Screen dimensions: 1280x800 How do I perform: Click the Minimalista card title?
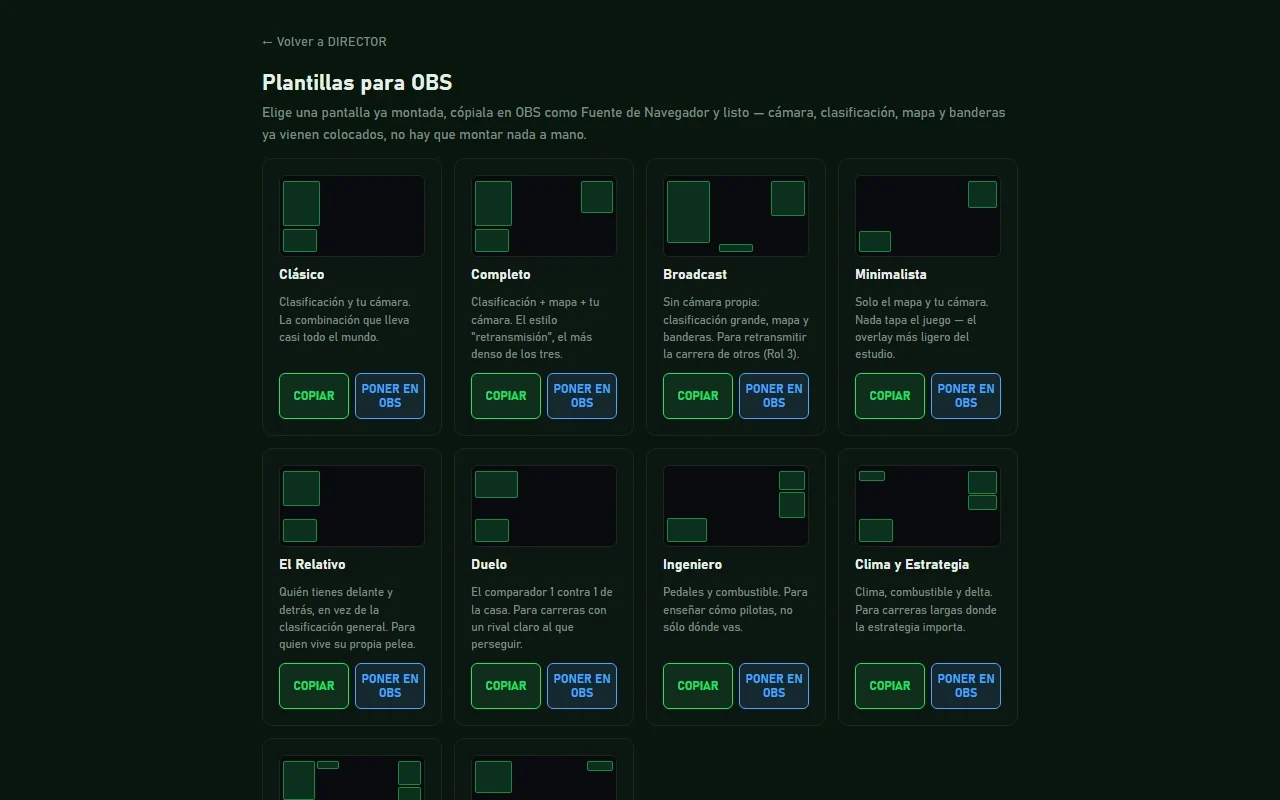coord(891,274)
